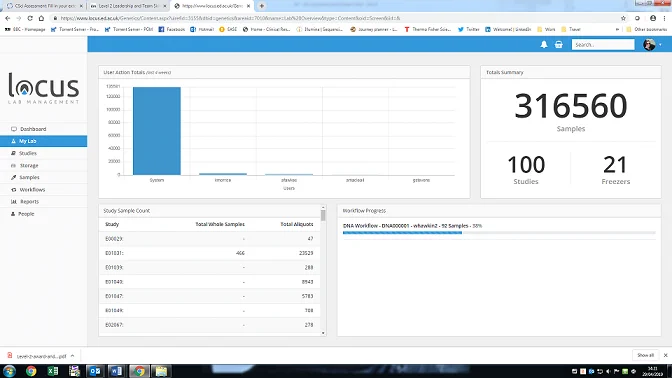Open Word from the taskbar
672x378 pixels.
coord(116,371)
